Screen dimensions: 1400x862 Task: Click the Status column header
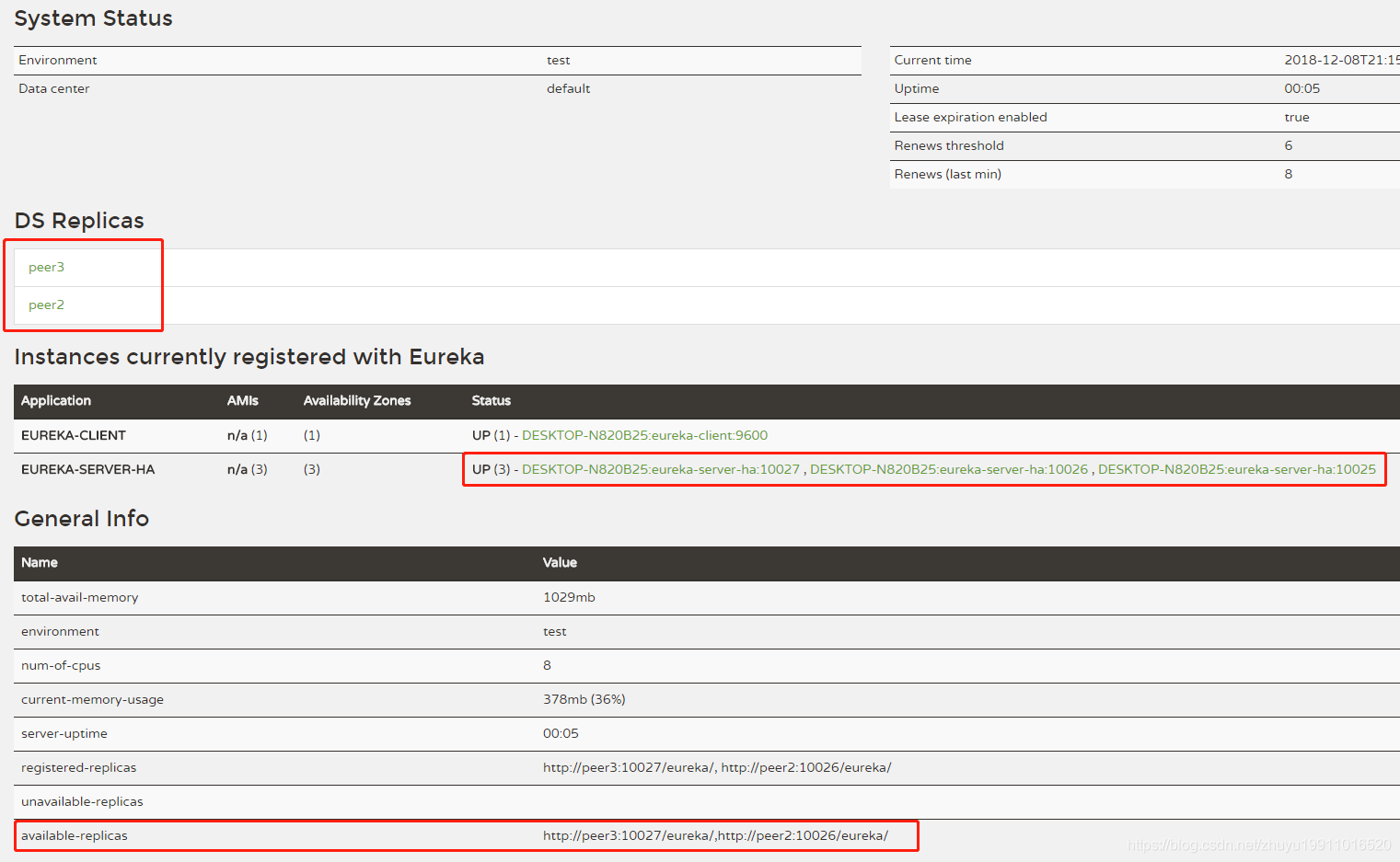492,401
